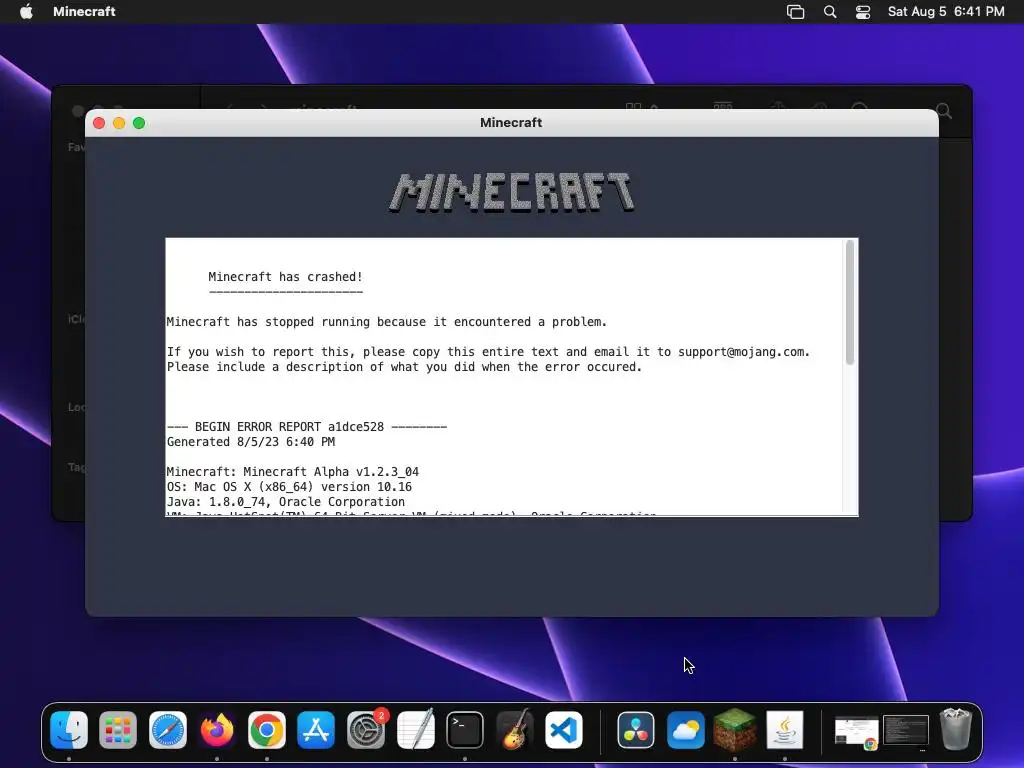The height and width of the screenshot is (768, 1024).
Task: Click the search icon in Finder window behind
Action: (x=944, y=111)
